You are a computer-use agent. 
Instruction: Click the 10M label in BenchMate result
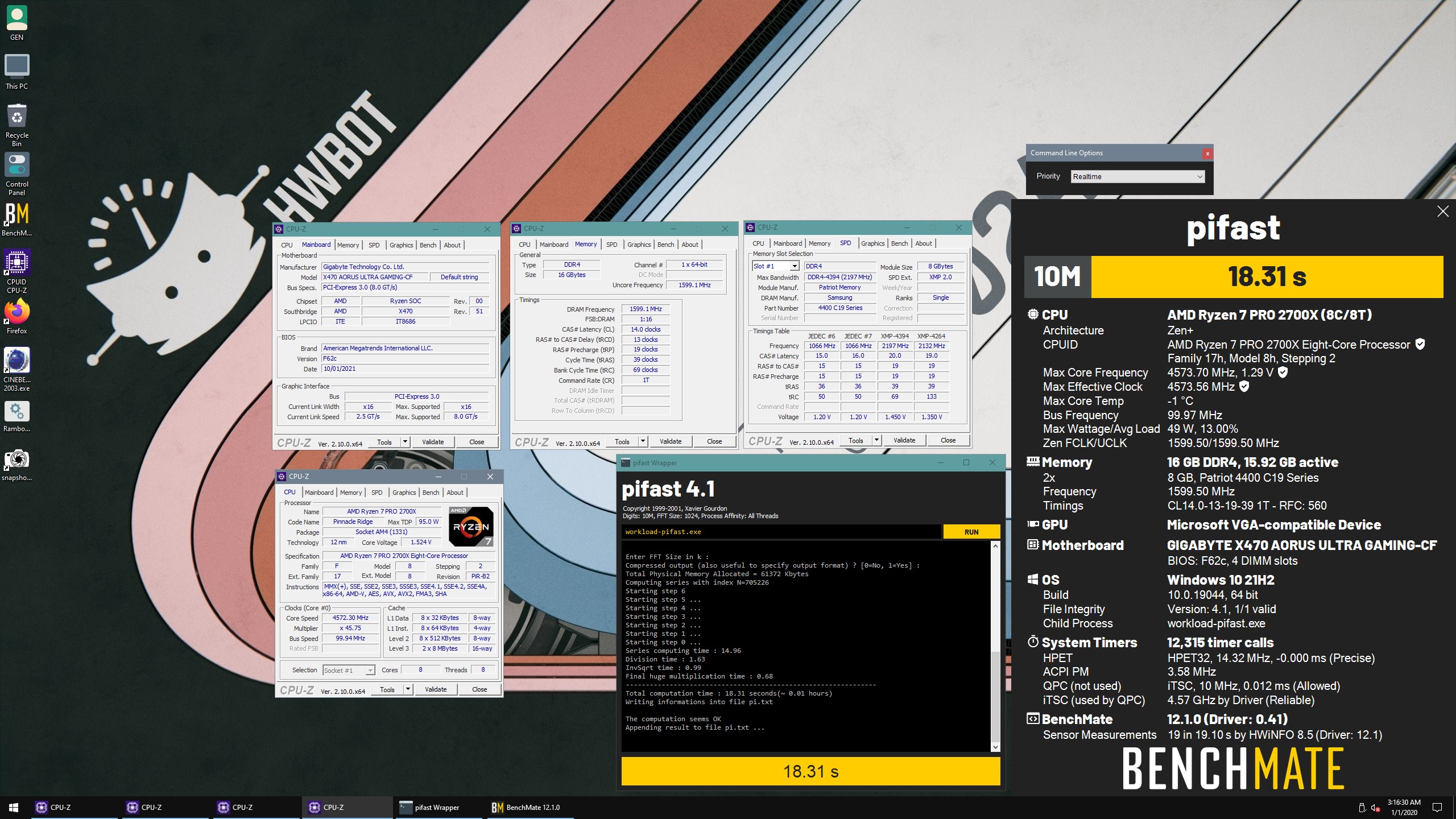[x=1057, y=276]
